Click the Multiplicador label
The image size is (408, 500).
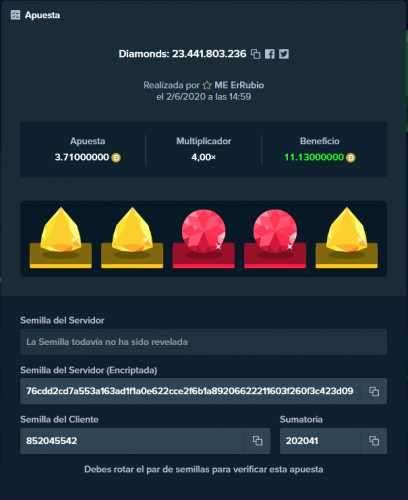(204, 141)
